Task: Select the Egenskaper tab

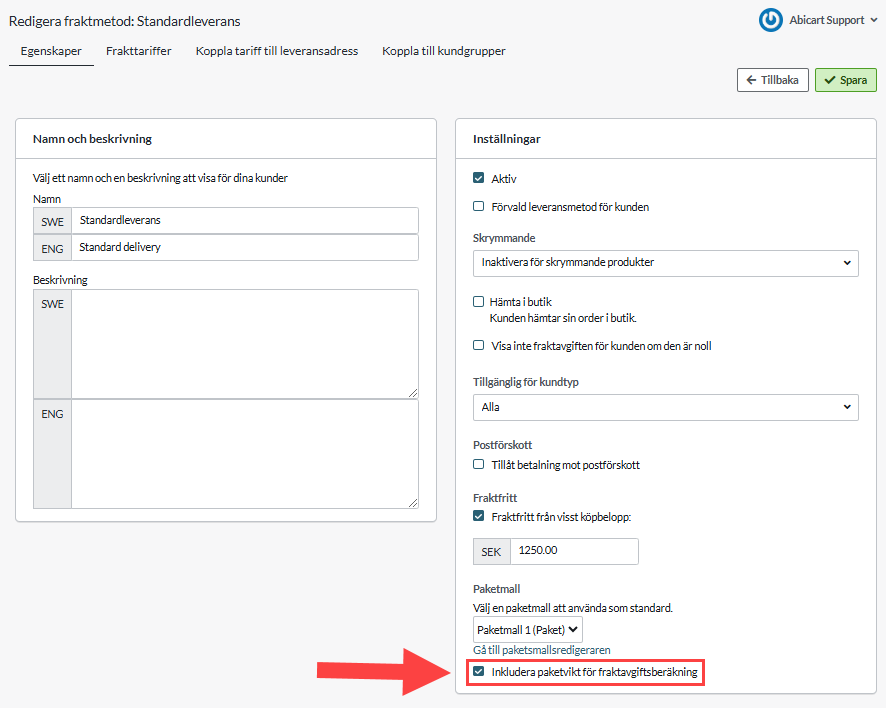Action: pyautogui.click(x=51, y=51)
